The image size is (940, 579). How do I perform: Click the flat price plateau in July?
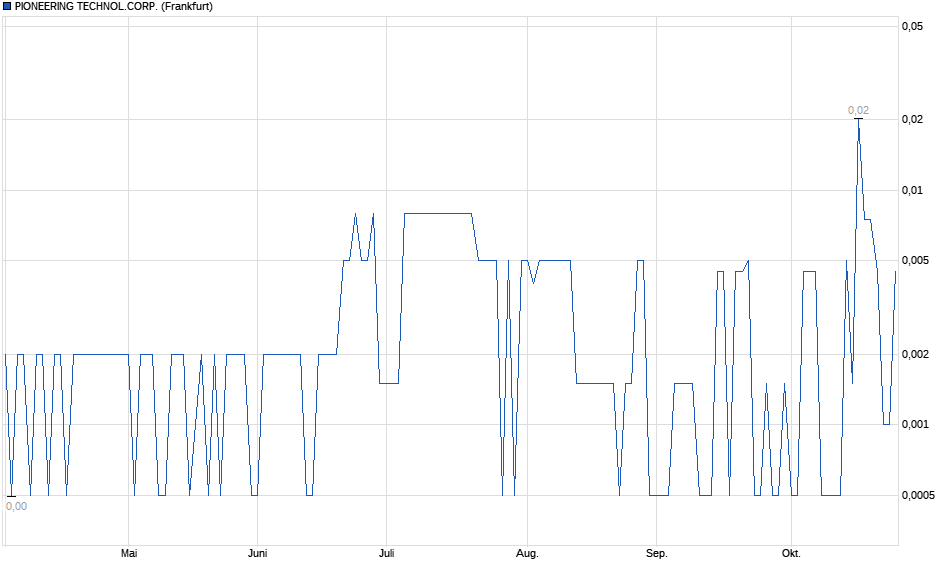point(437,213)
